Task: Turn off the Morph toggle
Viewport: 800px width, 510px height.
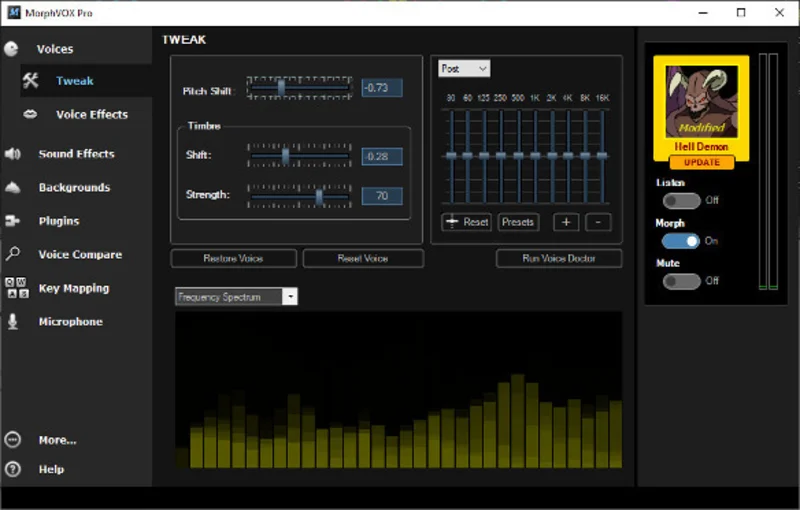Action: [681, 241]
